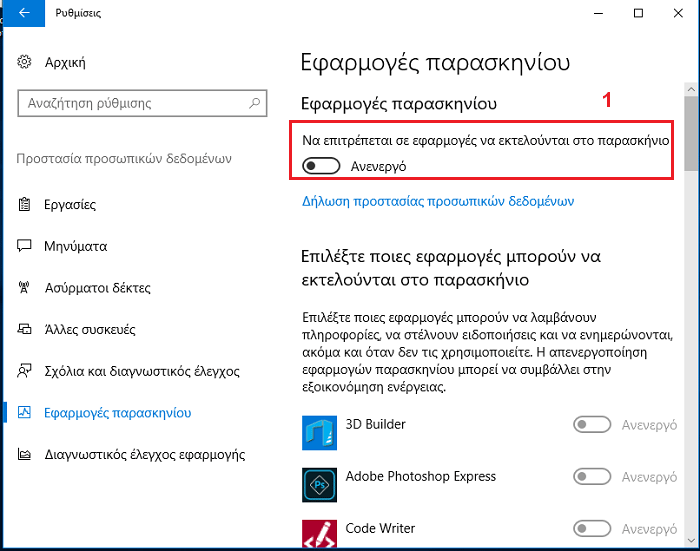700x551 pixels.
Task: Click the Adobe Photoshop Express icon
Action: pyautogui.click(x=319, y=485)
